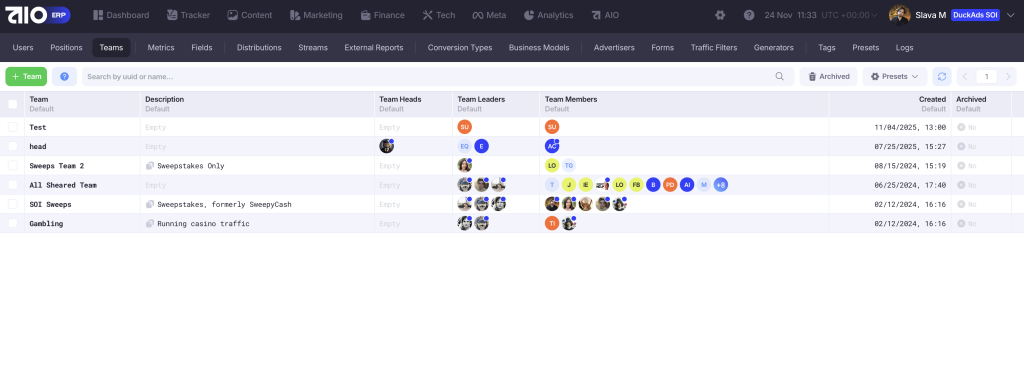Open the Dashboard top menu
Image resolution: width=1024 pixels, height=371 pixels.
coord(121,15)
